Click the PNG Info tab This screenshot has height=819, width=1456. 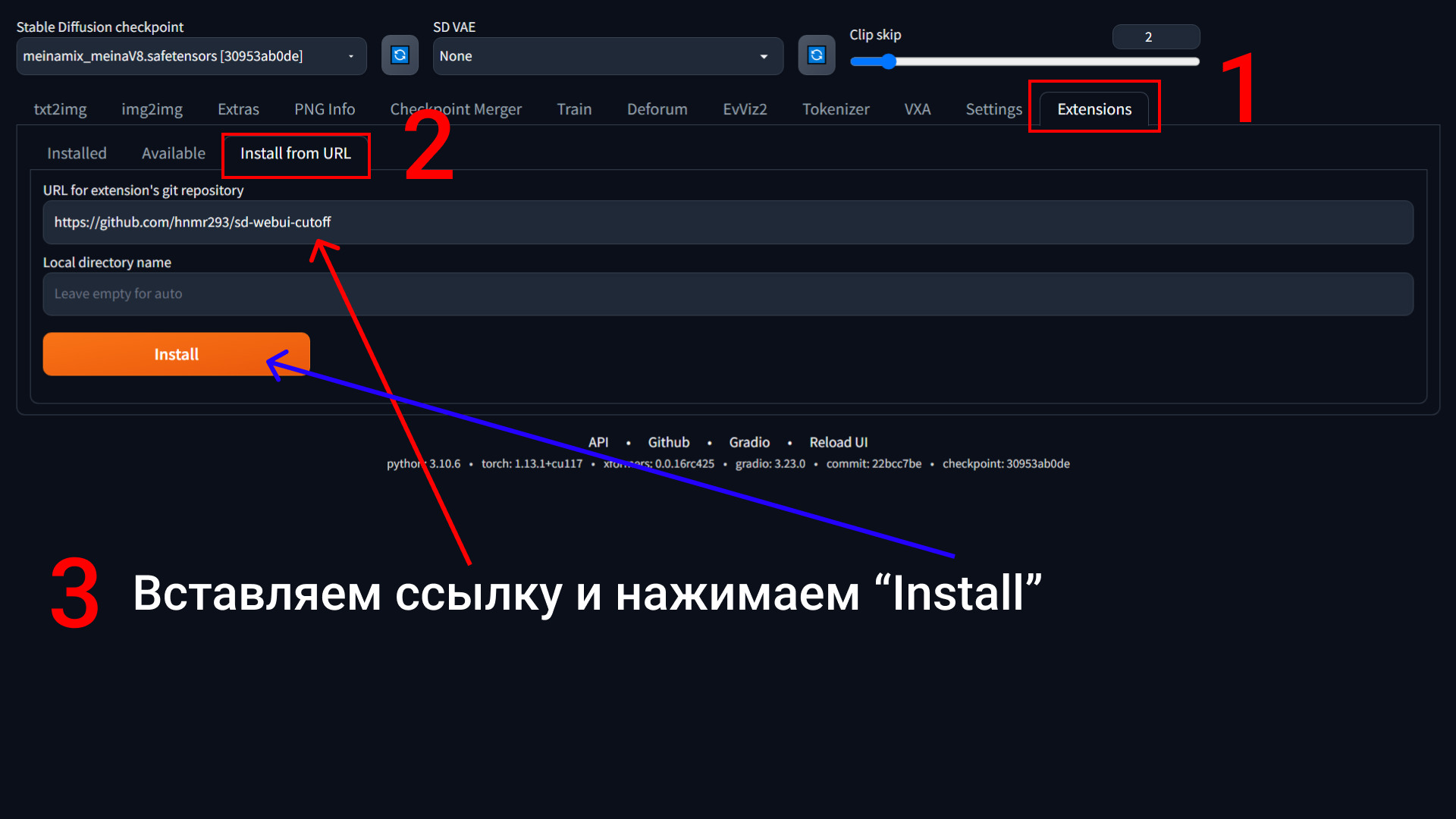pyautogui.click(x=324, y=109)
